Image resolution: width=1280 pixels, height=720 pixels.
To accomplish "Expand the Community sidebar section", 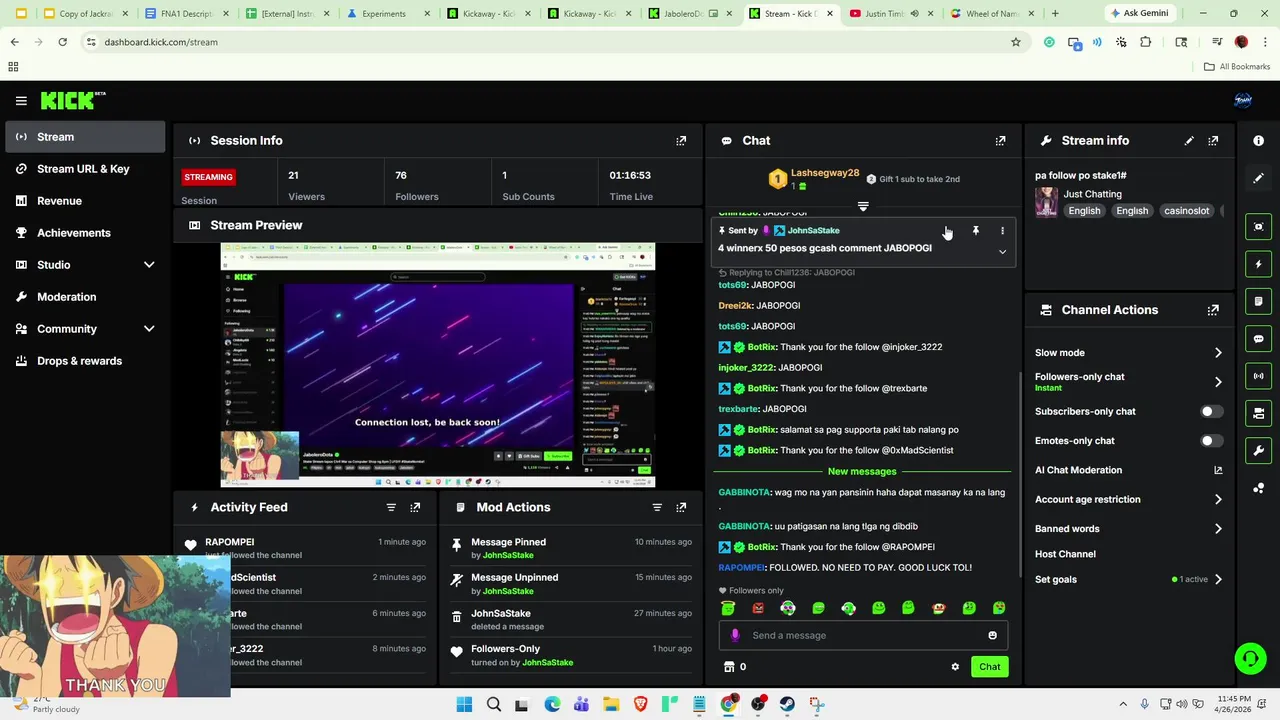I will pos(149,329).
